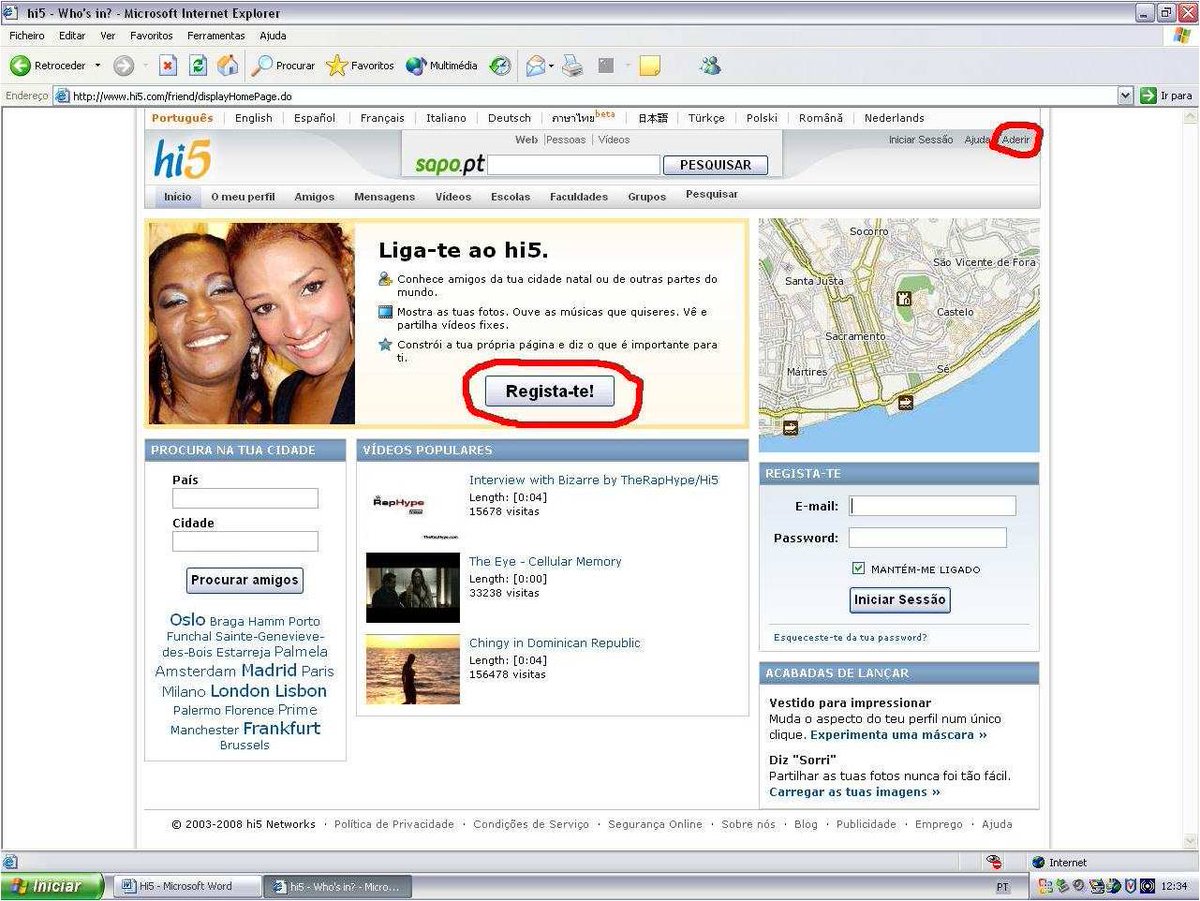
Task: Click the Home page toolbar icon
Action: click(228, 66)
